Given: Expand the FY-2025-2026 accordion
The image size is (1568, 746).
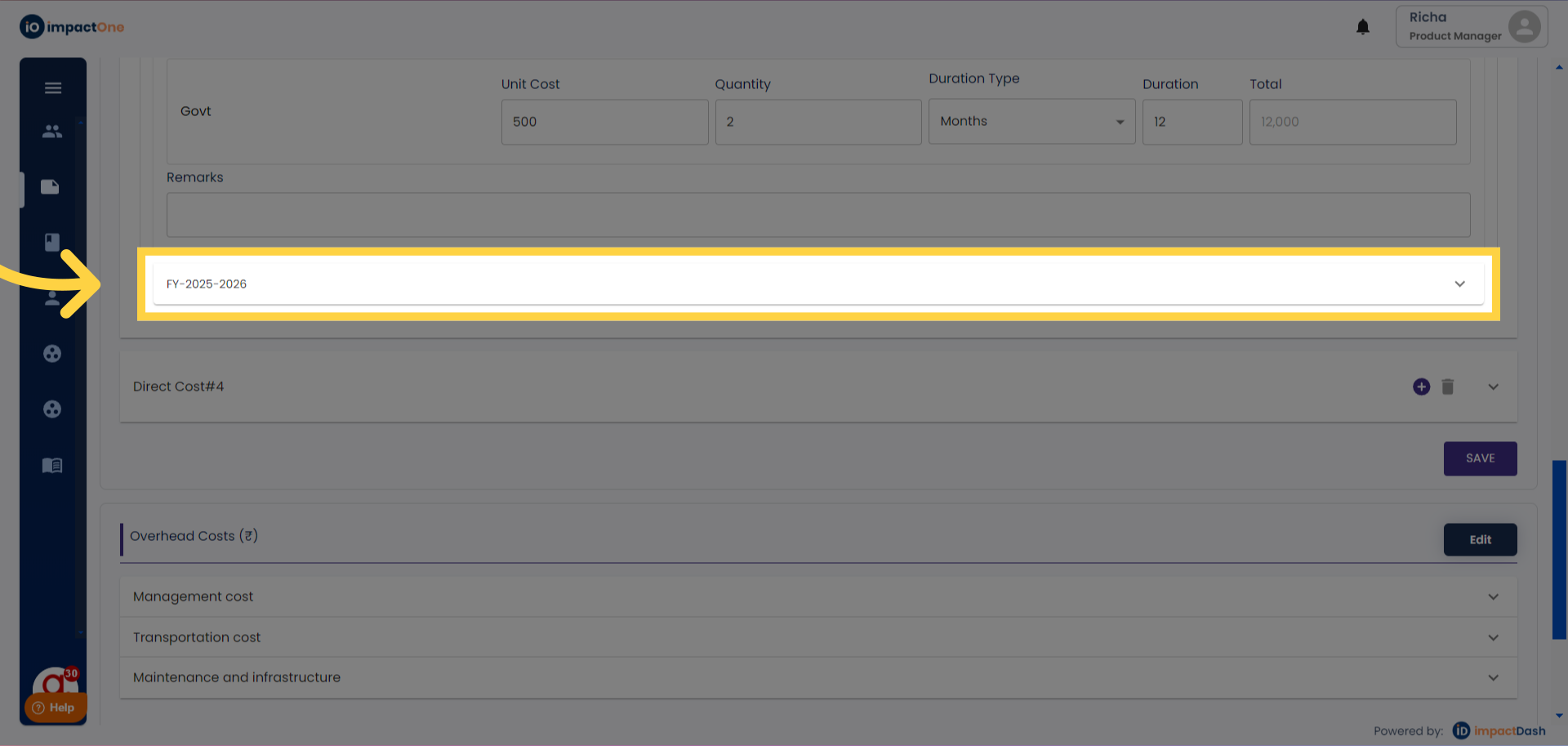Looking at the screenshot, I should (x=1459, y=284).
